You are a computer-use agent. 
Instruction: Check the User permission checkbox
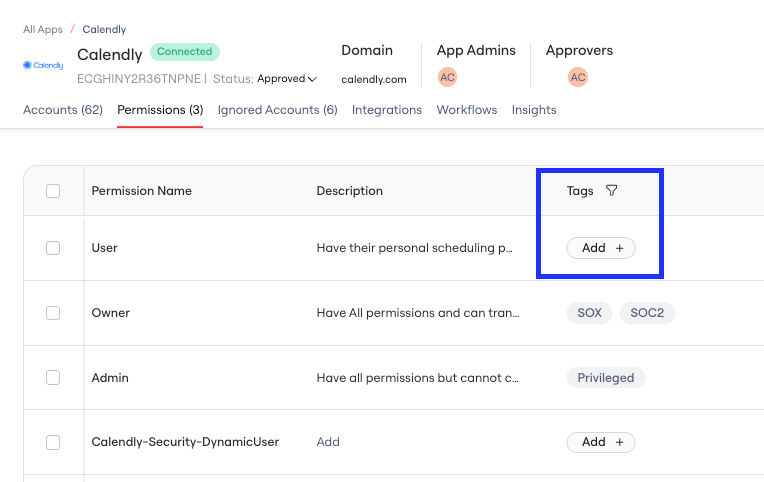[x=53, y=248]
